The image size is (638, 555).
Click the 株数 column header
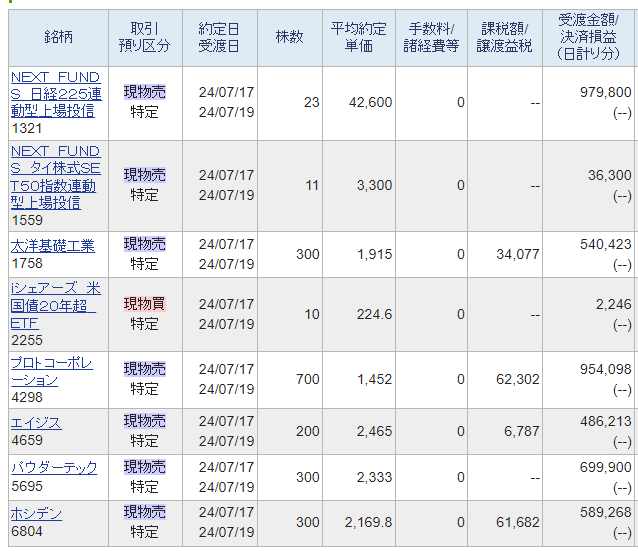(290, 37)
